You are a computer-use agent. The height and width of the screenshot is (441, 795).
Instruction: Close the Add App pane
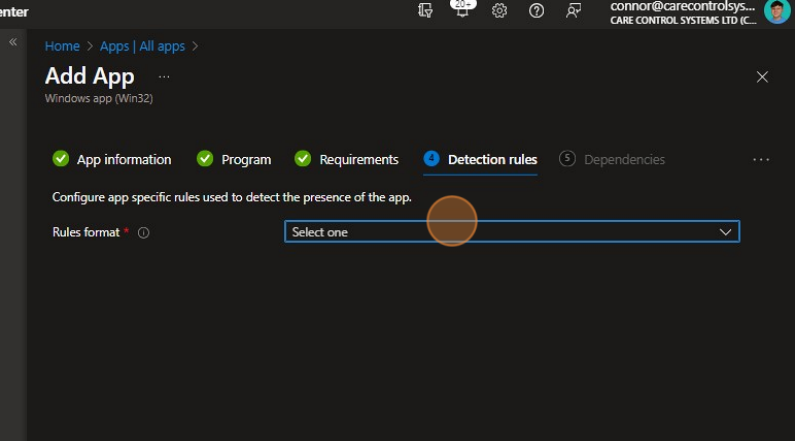[762, 77]
